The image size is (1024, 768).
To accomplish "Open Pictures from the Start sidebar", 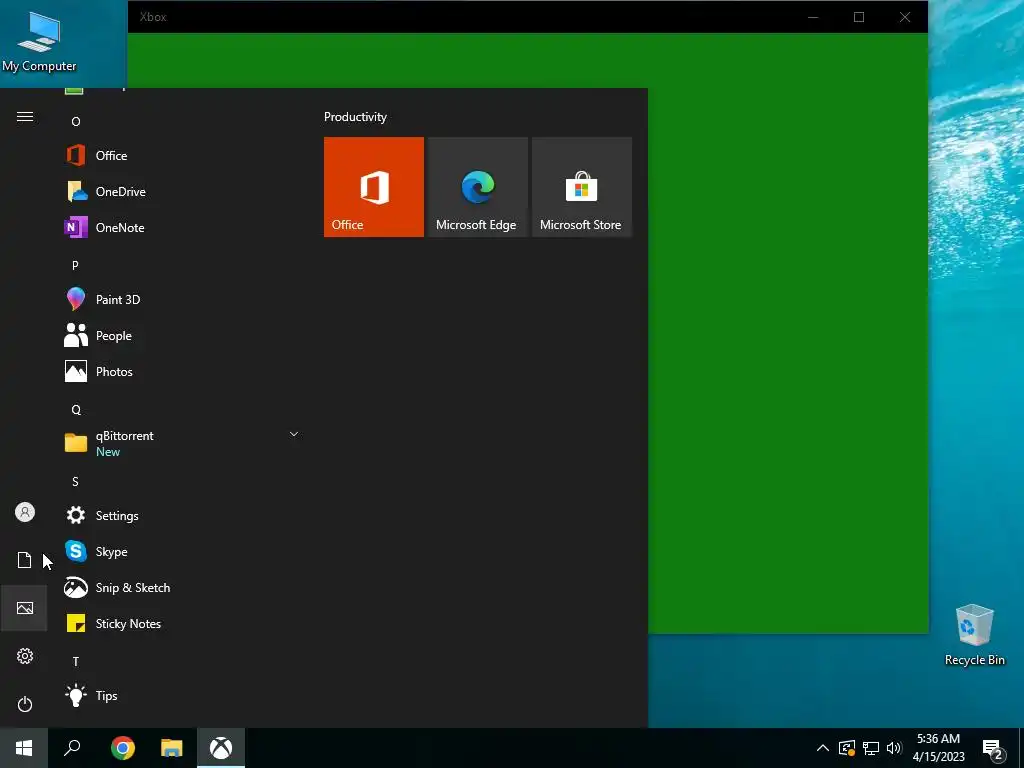I will click(x=25, y=608).
